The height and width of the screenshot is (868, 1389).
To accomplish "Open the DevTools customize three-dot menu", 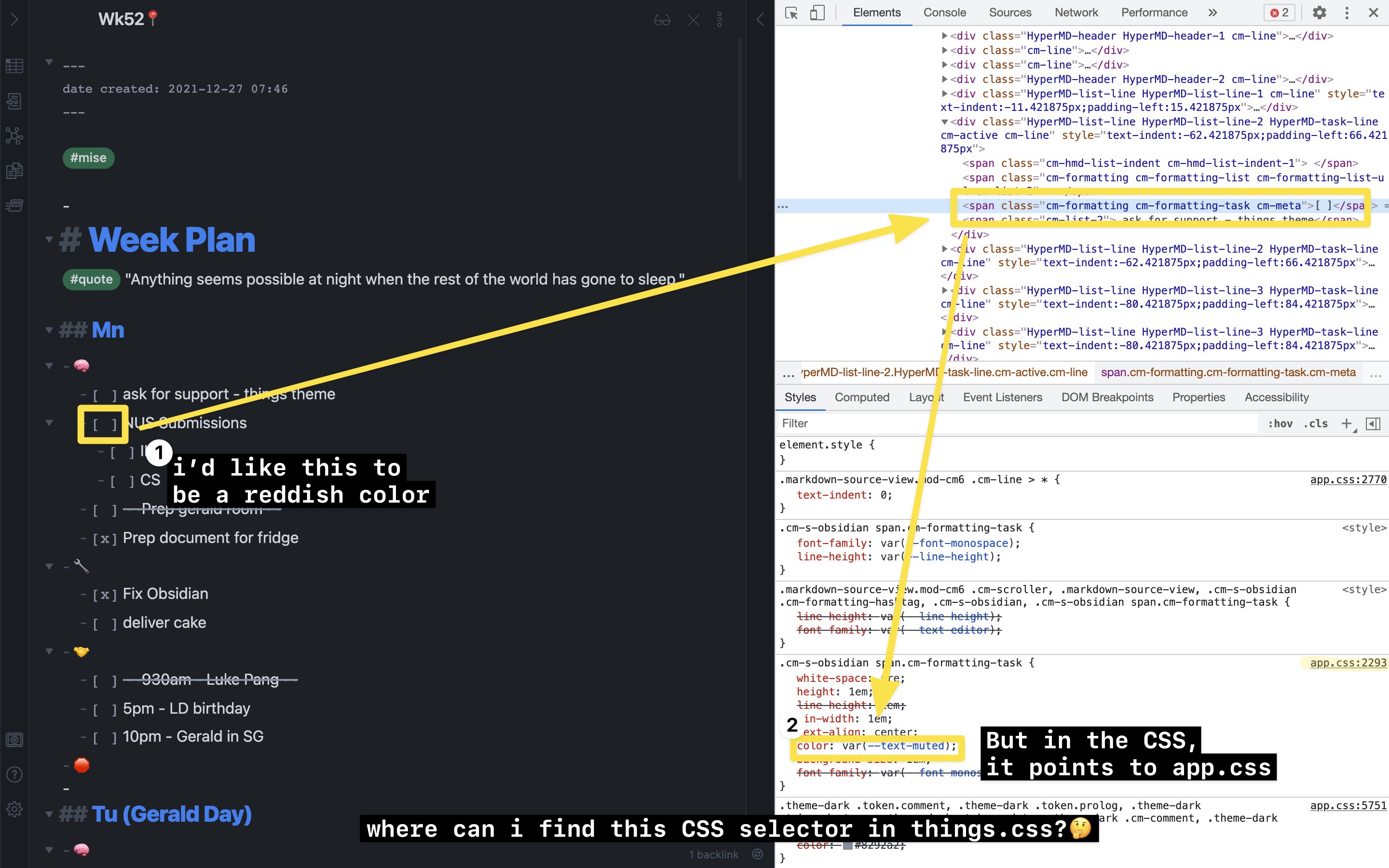I will [1347, 13].
